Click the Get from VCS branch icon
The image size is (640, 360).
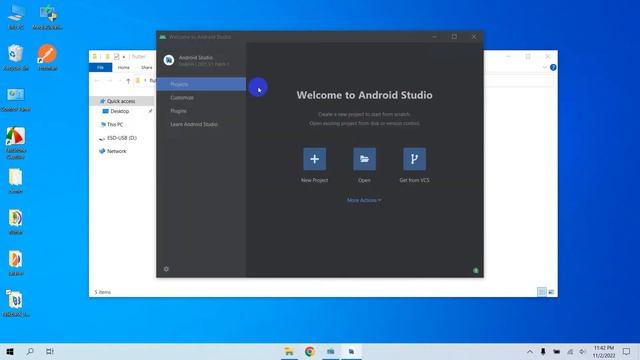[414, 159]
